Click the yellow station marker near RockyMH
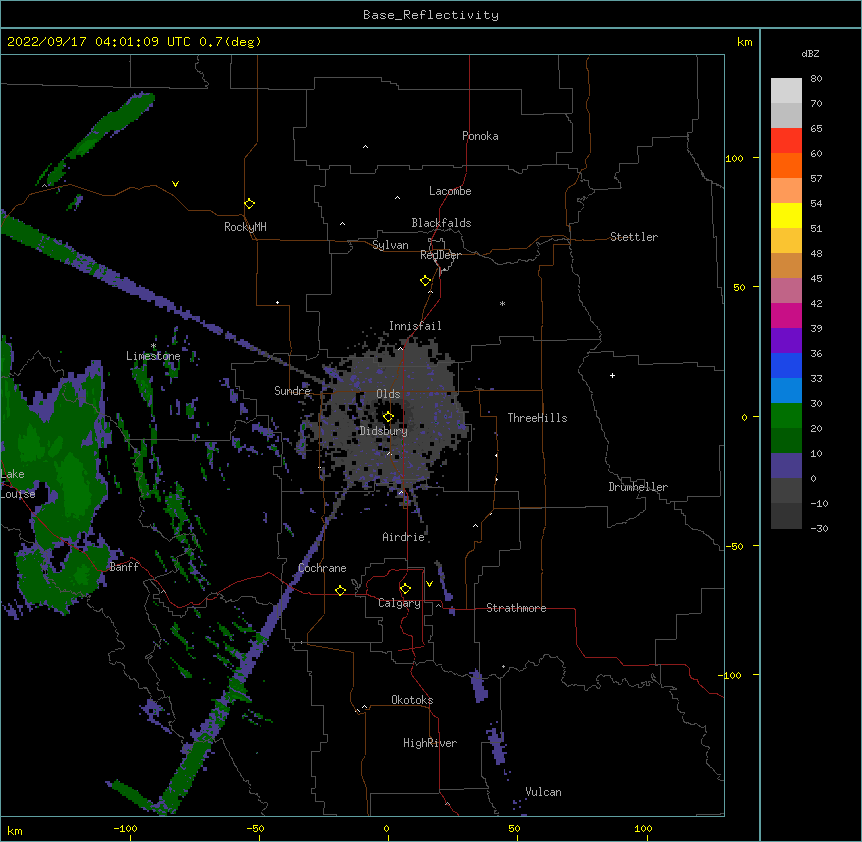The width and height of the screenshot is (862, 842). pos(249,204)
